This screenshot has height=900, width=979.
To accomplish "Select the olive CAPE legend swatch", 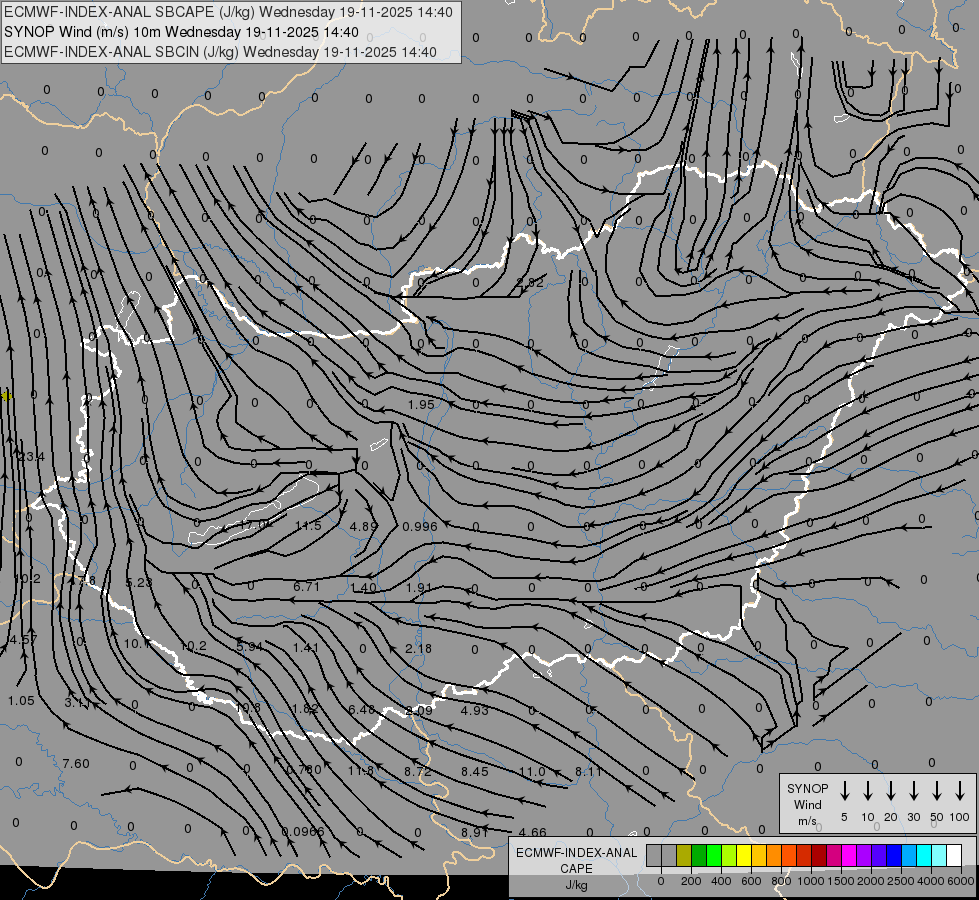I will pyautogui.click(x=684, y=855).
